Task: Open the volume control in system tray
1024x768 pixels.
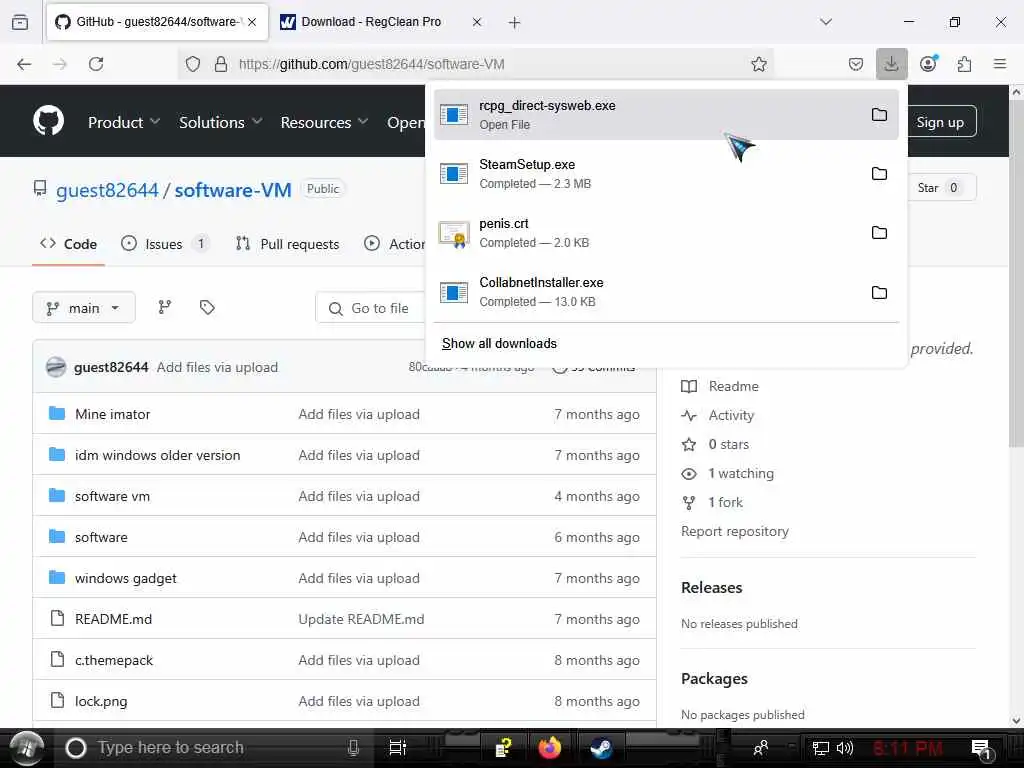Action: [844, 748]
